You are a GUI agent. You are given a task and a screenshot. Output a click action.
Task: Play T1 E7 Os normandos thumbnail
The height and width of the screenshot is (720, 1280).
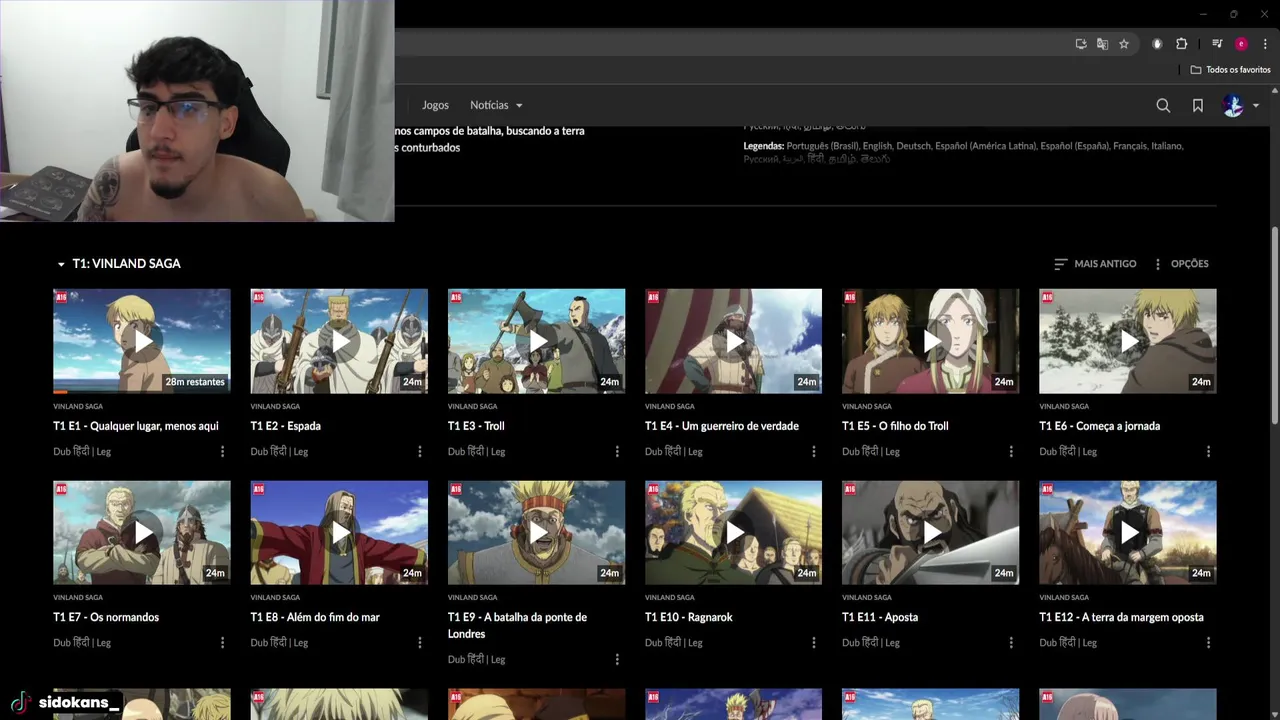point(142,533)
